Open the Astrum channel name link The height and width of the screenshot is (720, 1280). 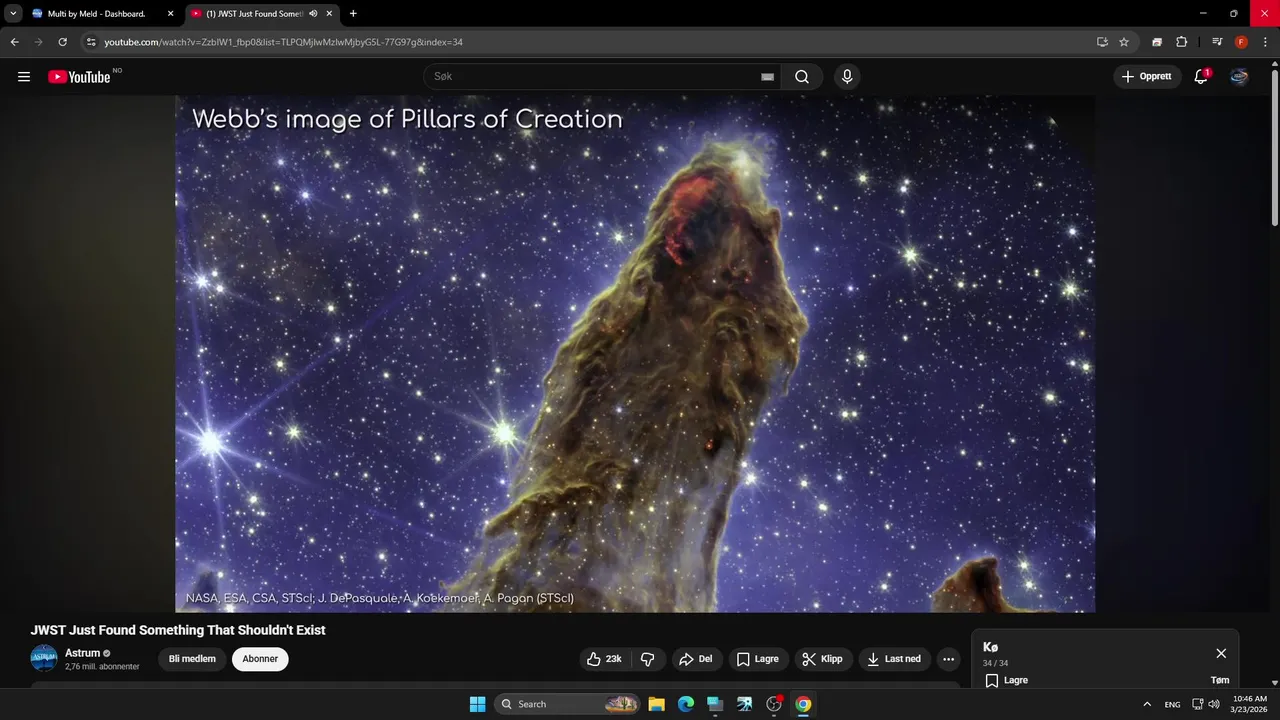83,653
